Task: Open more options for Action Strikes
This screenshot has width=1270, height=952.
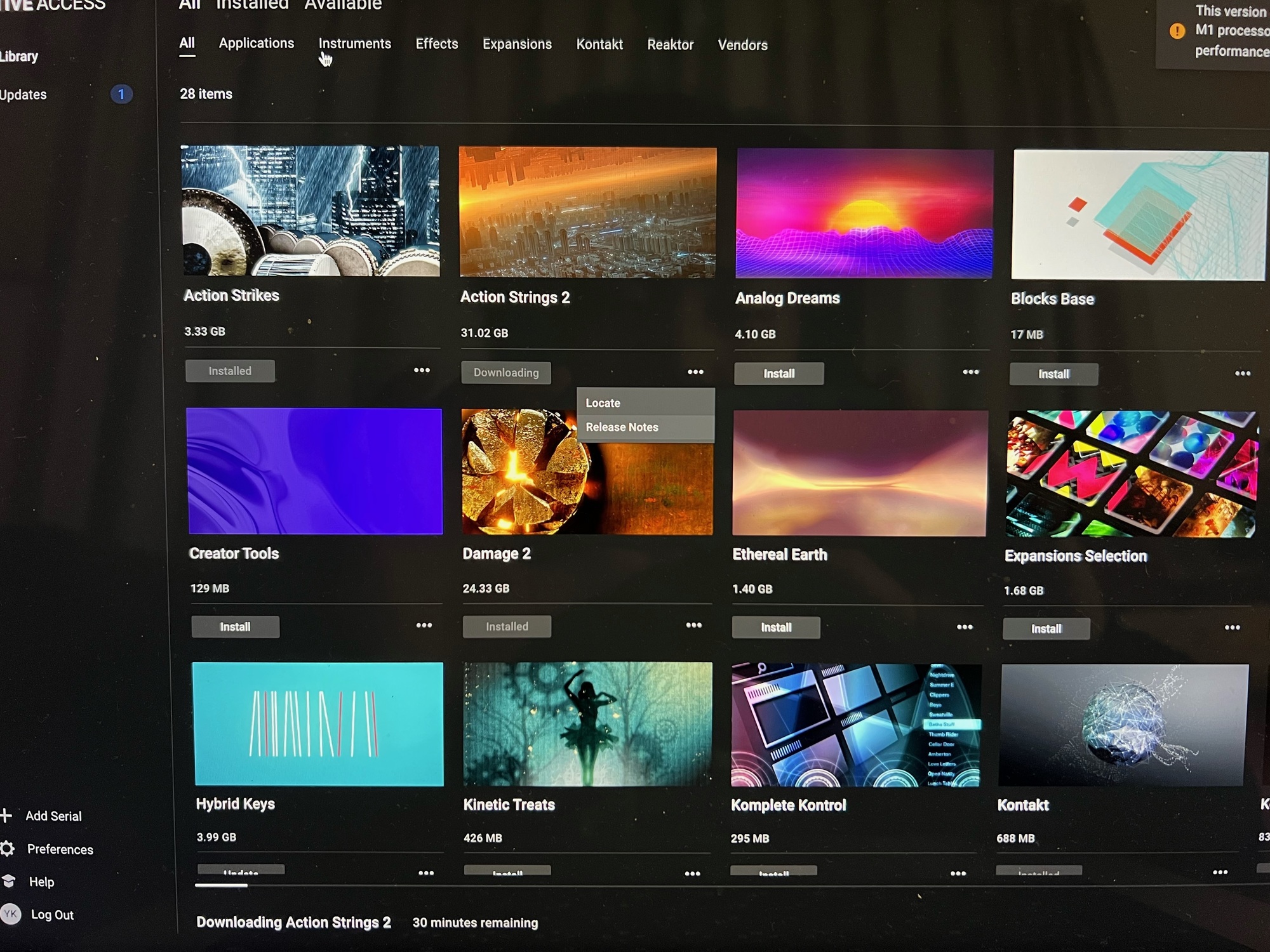Action: tap(422, 370)
